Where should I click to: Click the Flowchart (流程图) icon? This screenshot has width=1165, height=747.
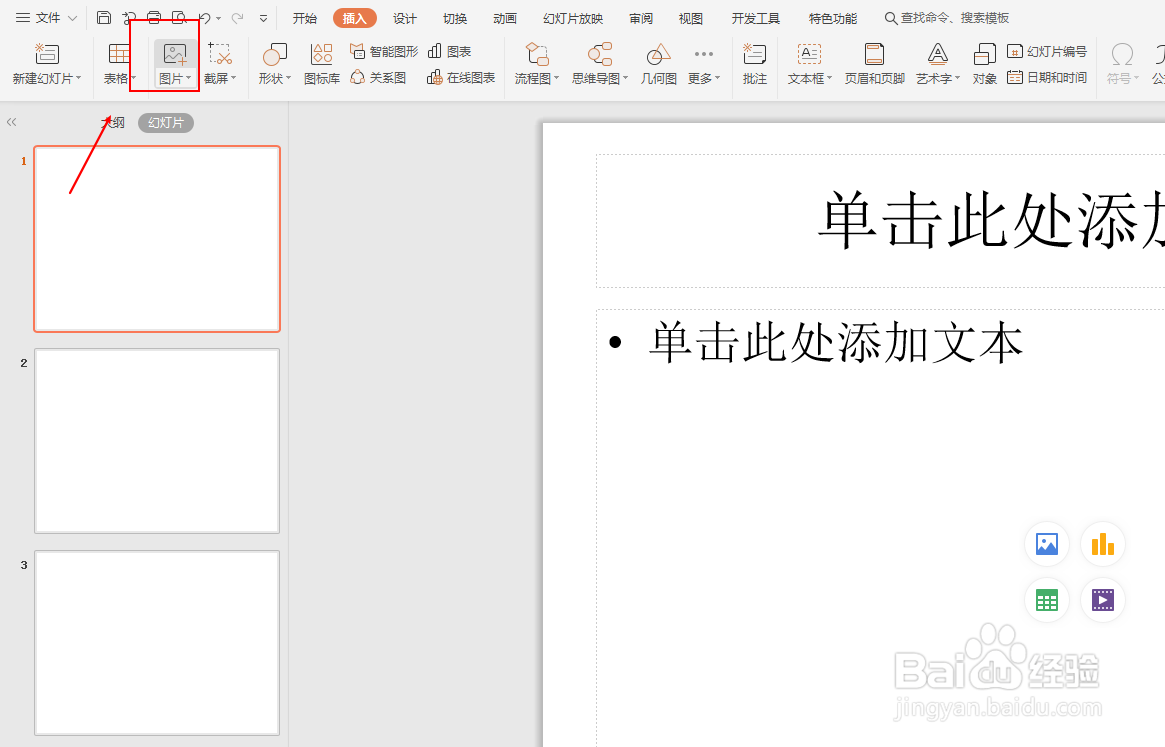(x=536, y=54)
